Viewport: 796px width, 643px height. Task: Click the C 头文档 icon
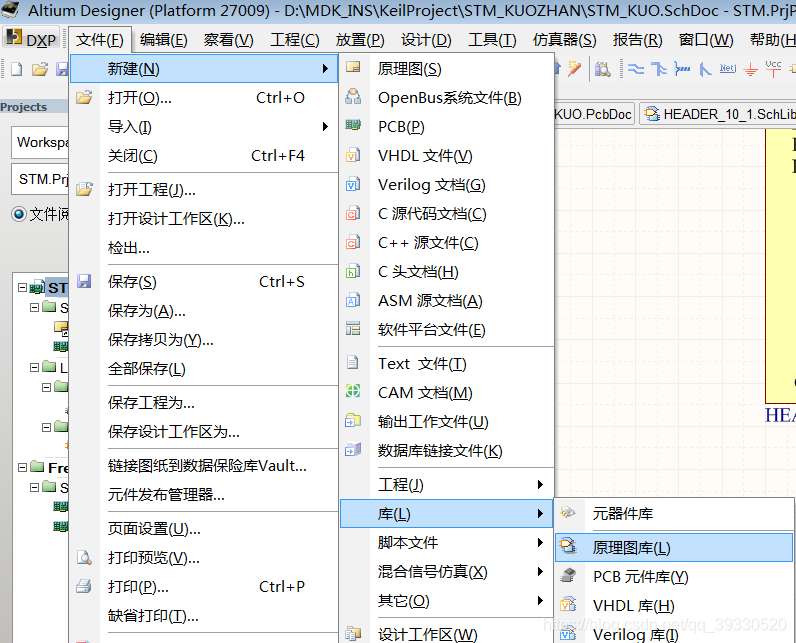pos(353,271)
